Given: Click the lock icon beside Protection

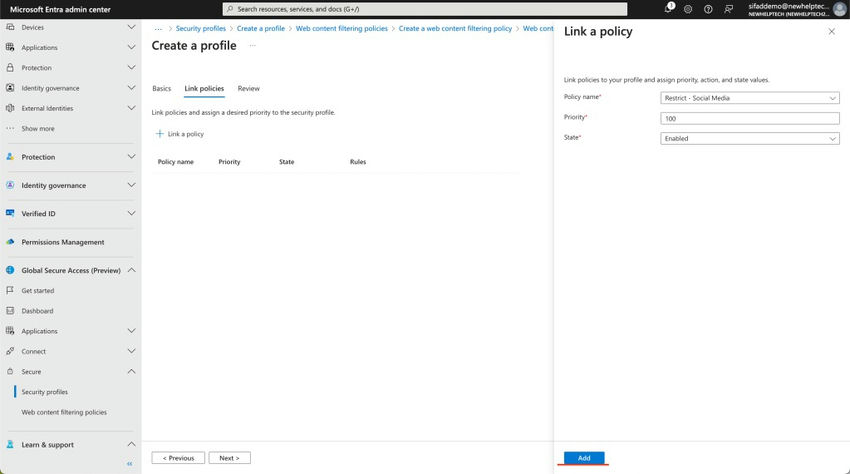Looking at the screenshot, I should (x=10, y=68).
